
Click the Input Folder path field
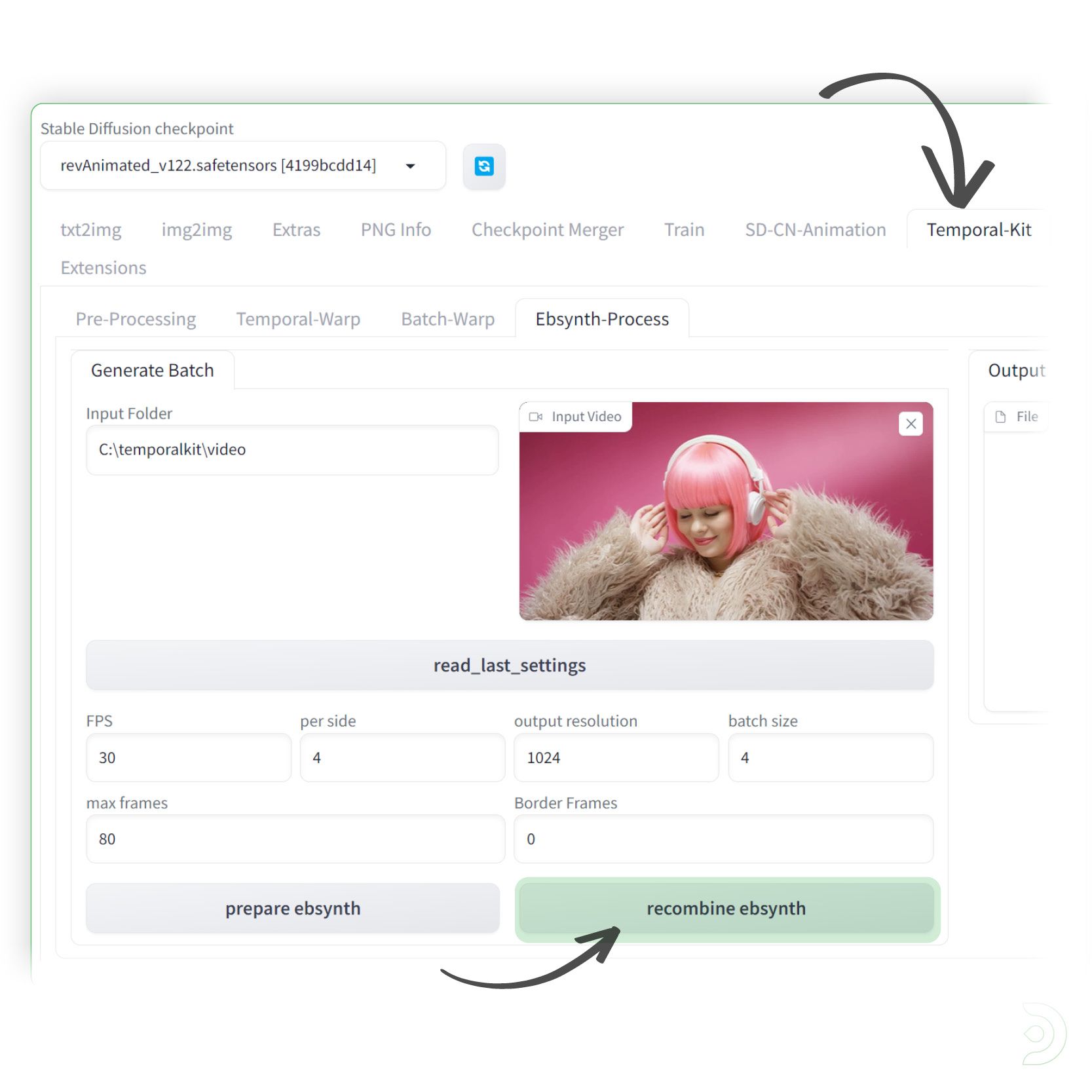292,450
